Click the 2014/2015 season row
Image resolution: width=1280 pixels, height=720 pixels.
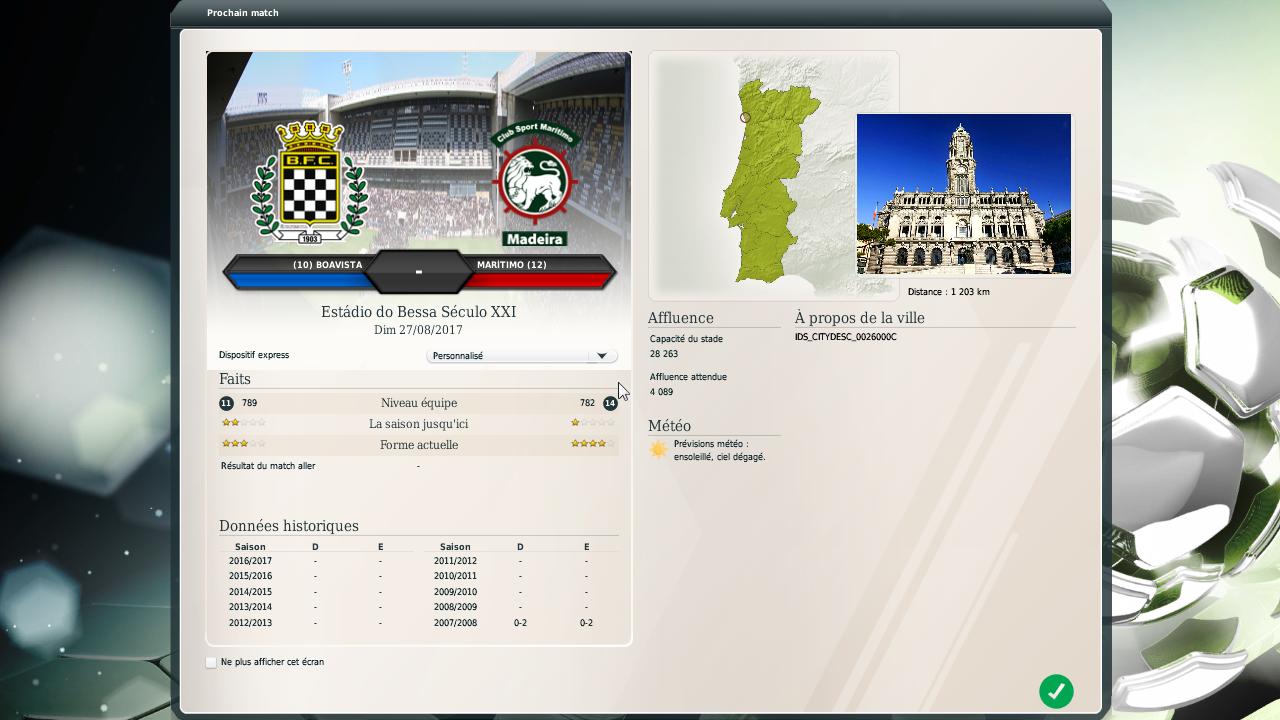click(x=316, y=592)
